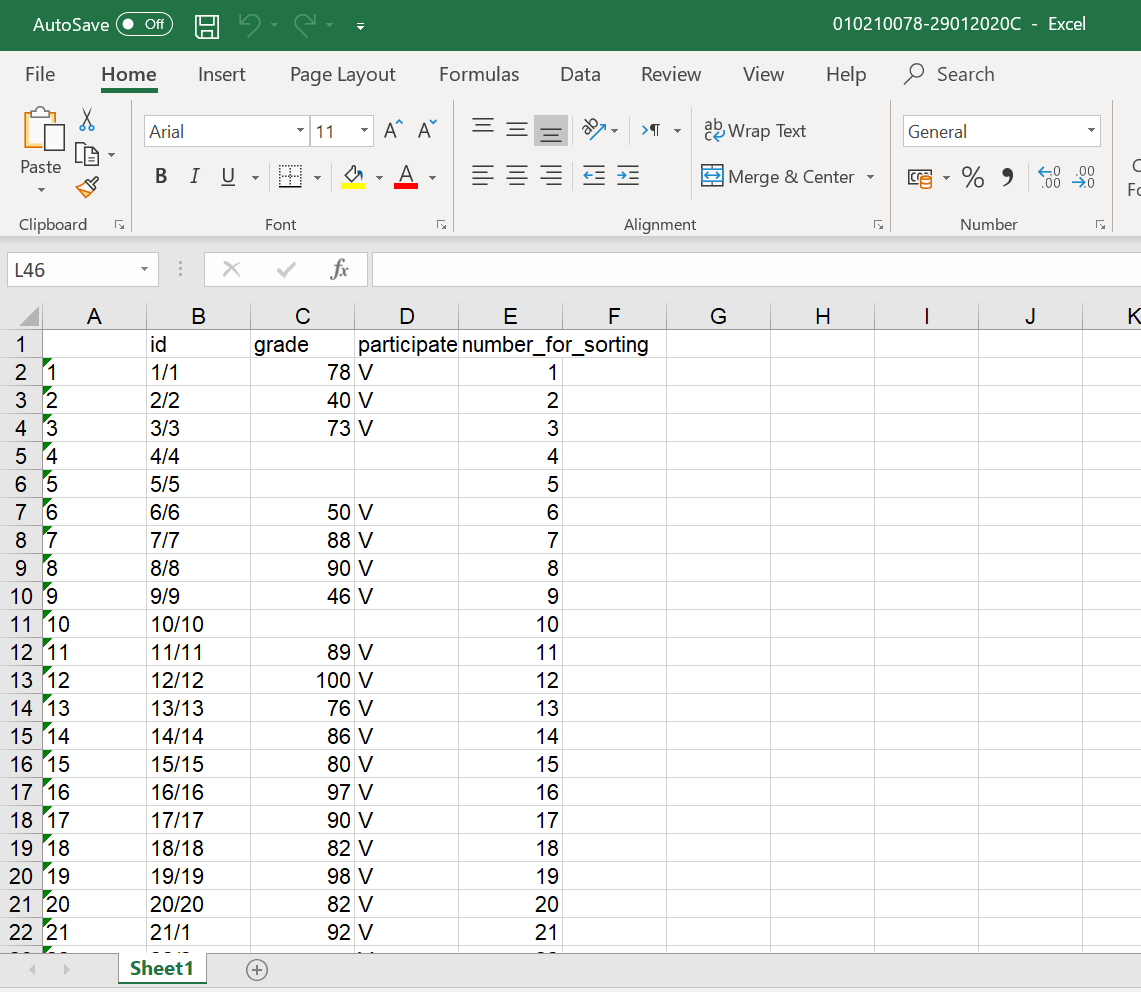Click the Orientation text angle icon
The width and height of the screenshot is (1141, 992).
pos(594,130)
